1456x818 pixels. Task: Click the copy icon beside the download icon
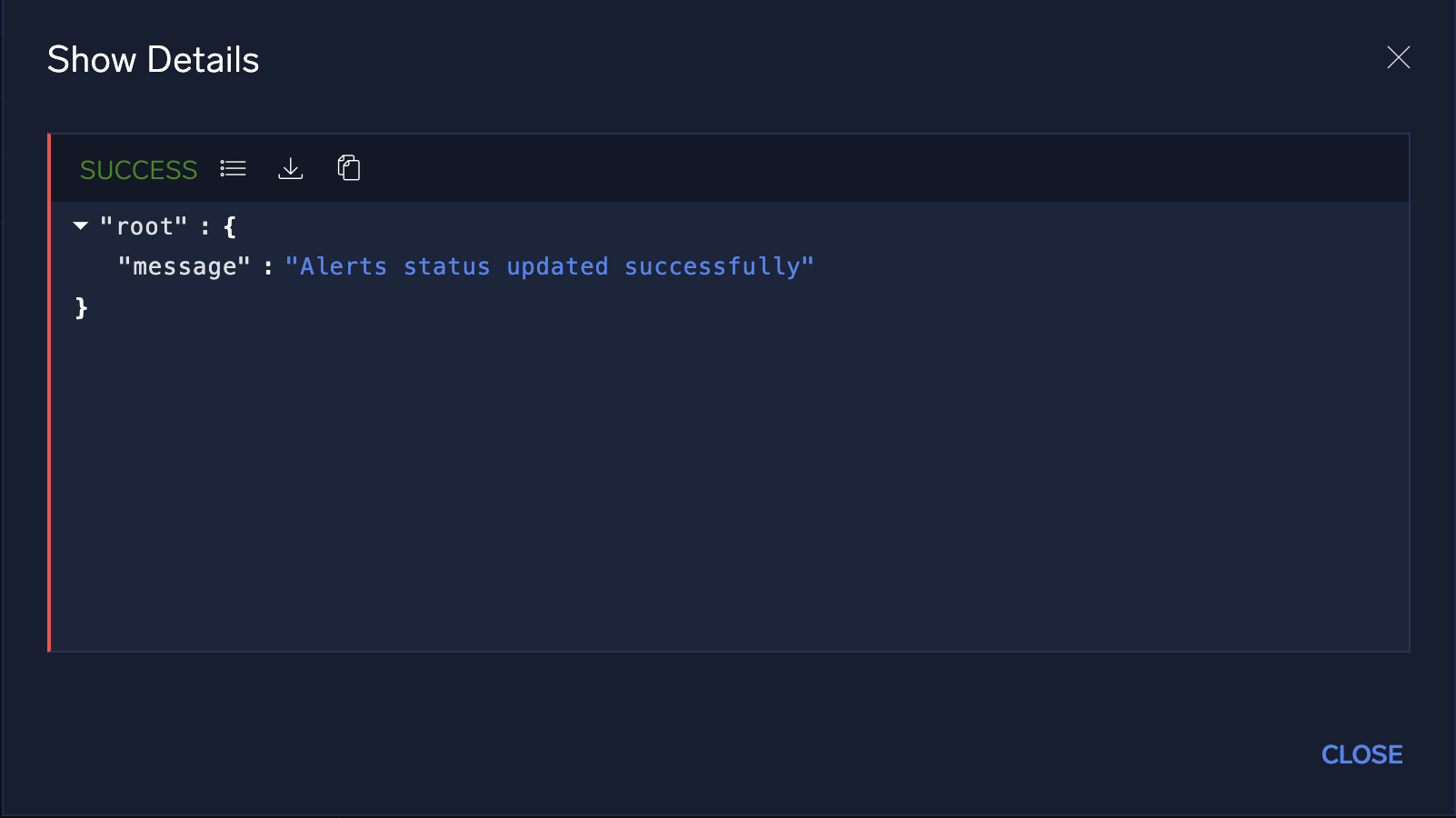348,168
